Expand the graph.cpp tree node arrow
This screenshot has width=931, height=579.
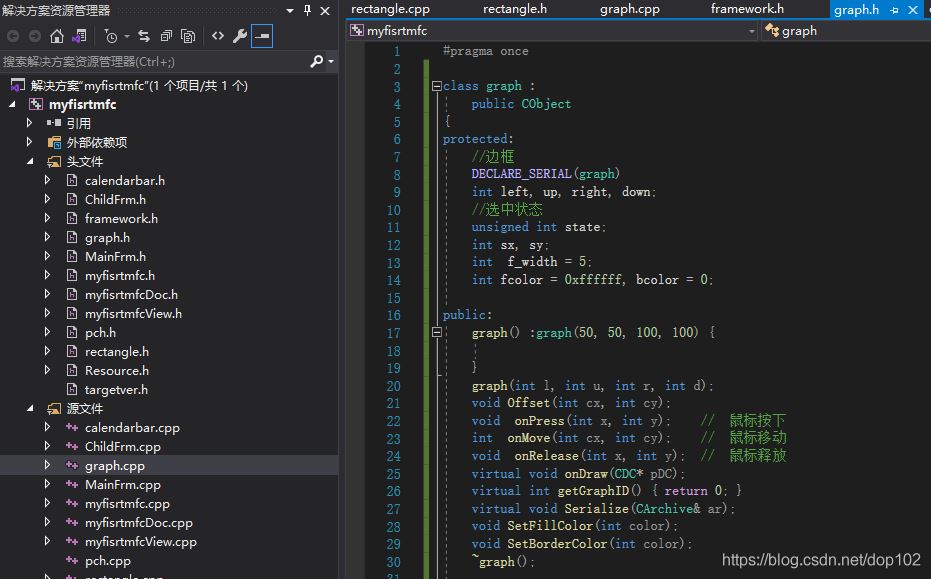click(47, 465)
